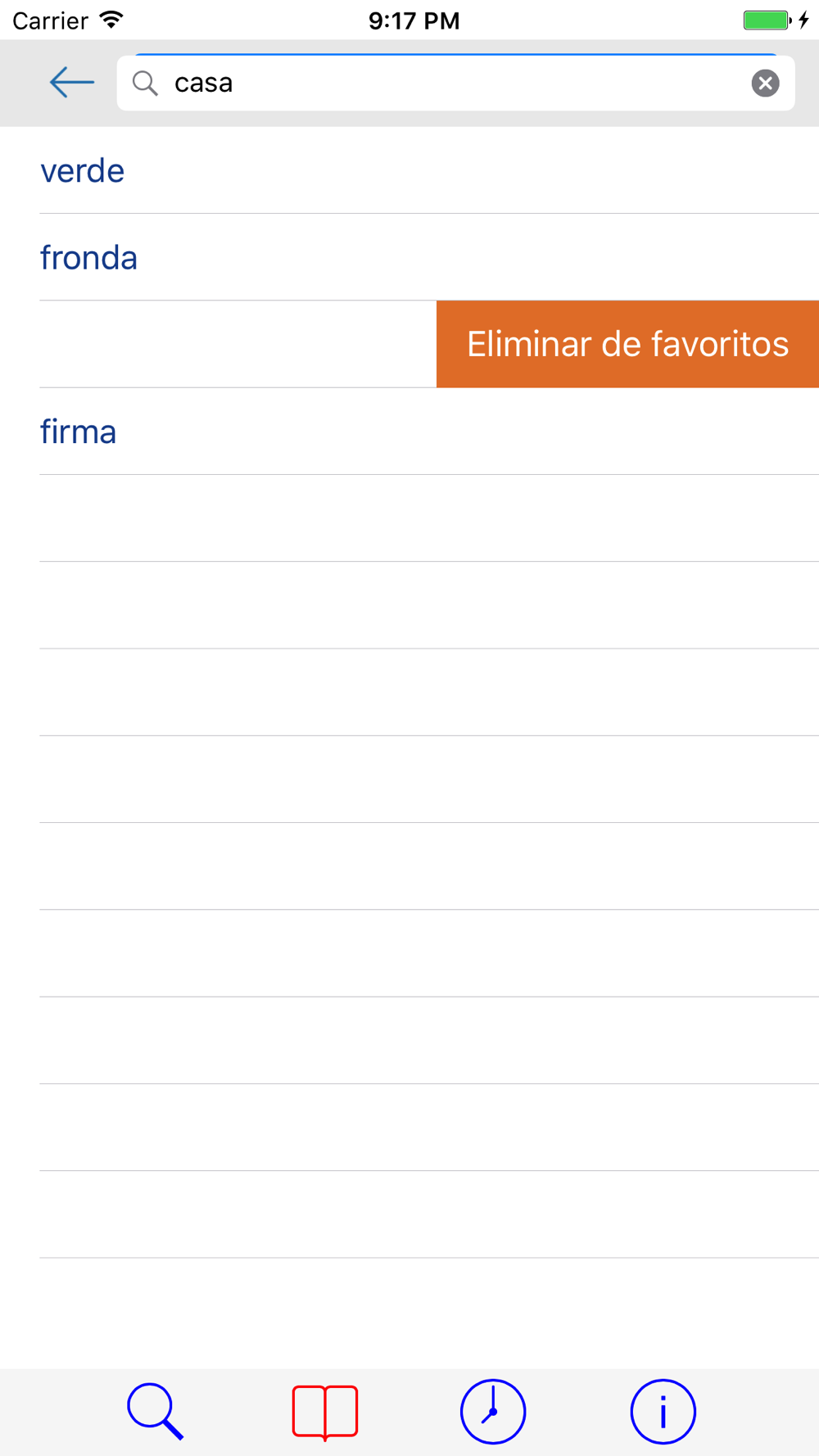Tap the charging bolt icon
Image resolution: width=819 pixels, height=1456 pixels.
coord(804,20)
